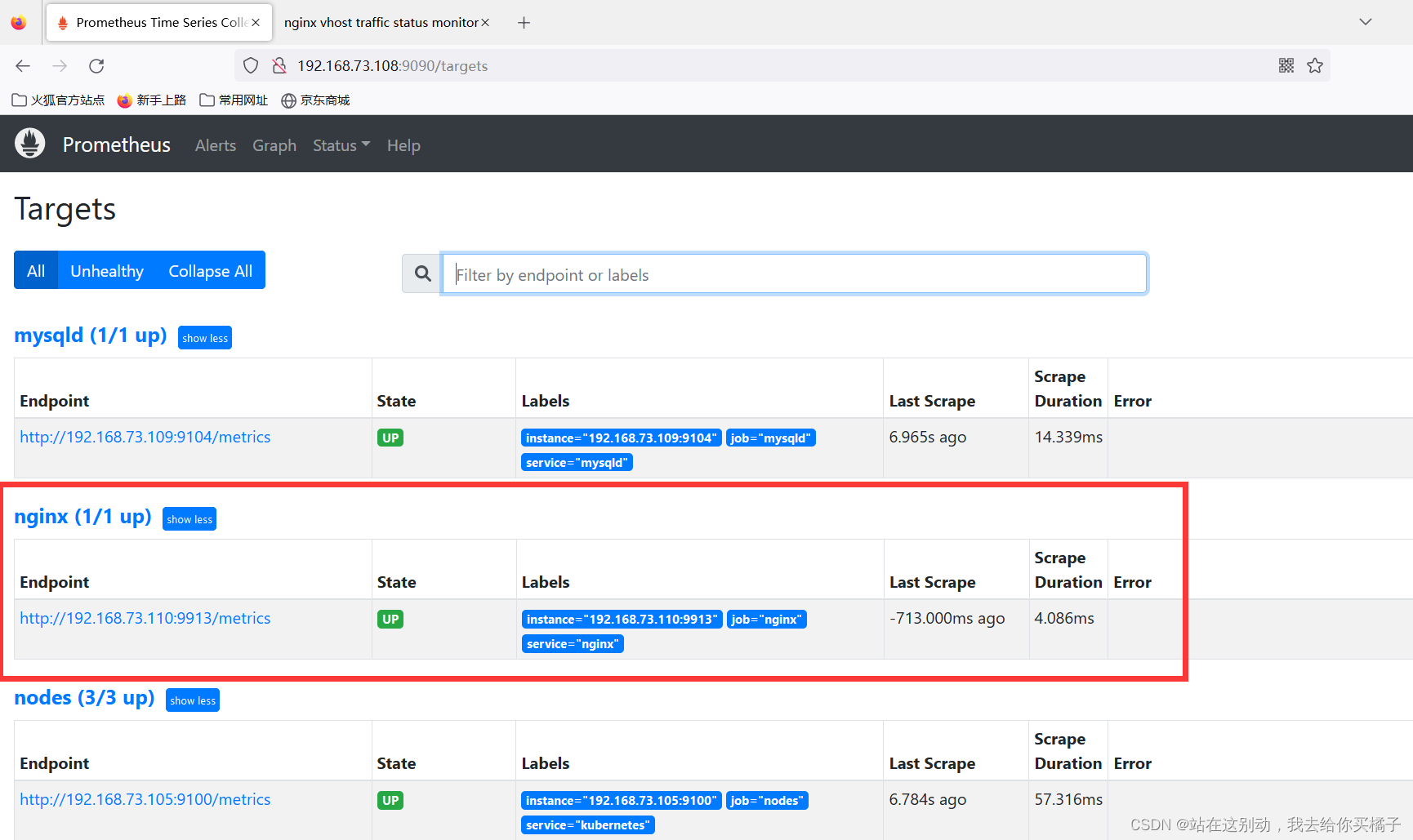Collapse nodes group with show less

pyautogui.click(x=193, y=700)
